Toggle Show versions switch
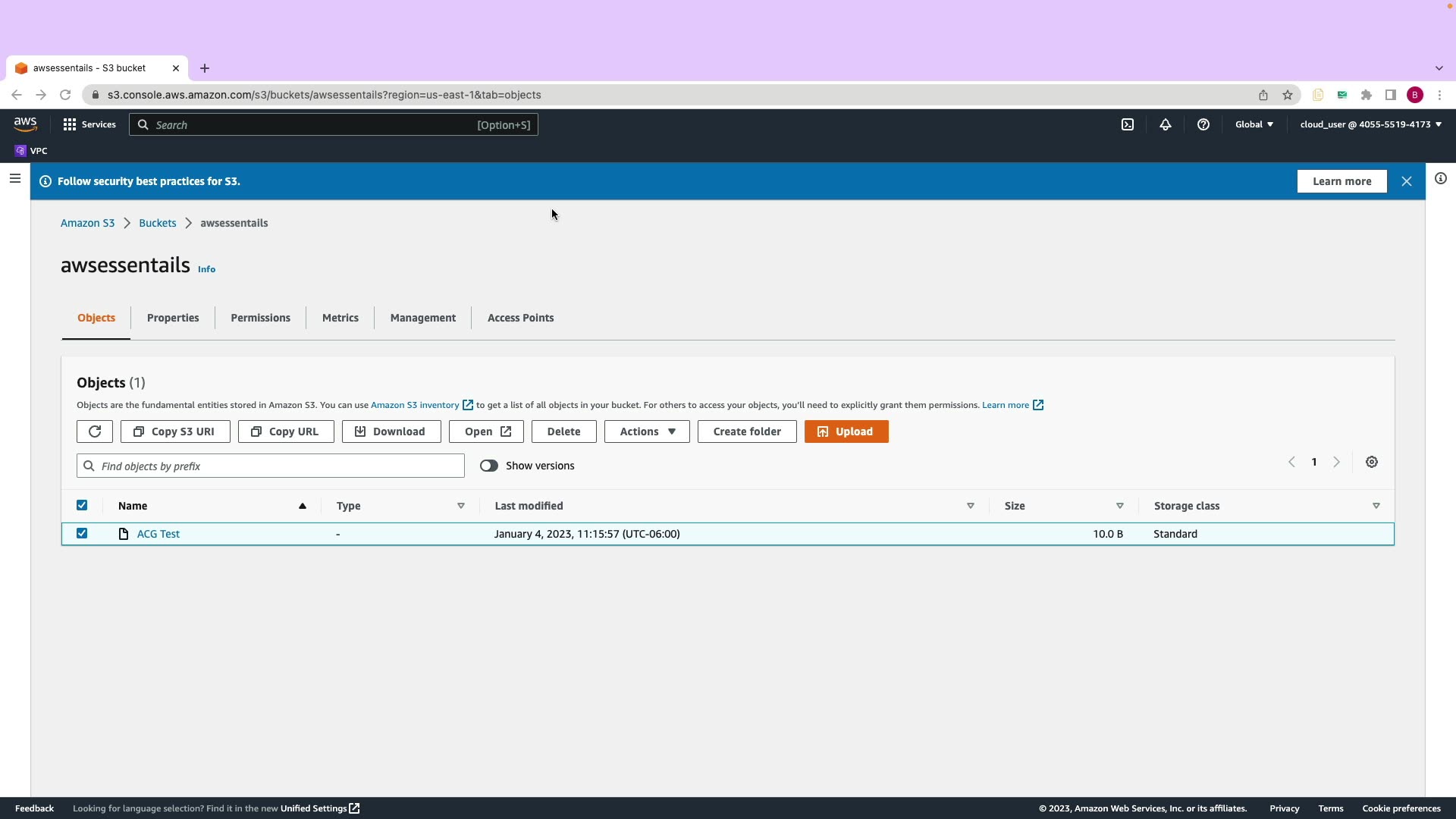This screenshot has width=1456, height=819. 489,466
